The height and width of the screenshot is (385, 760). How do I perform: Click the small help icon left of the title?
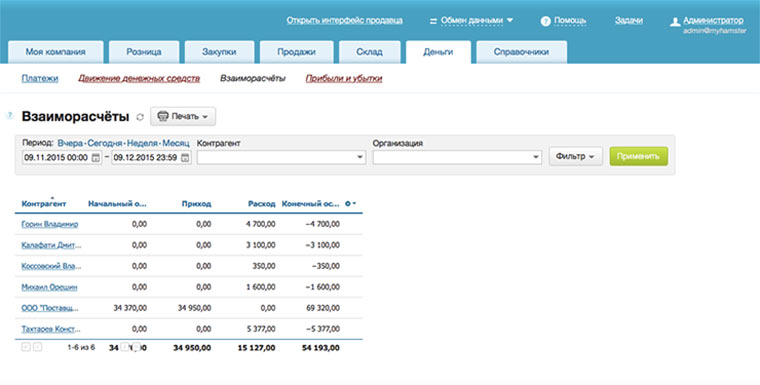9,115
